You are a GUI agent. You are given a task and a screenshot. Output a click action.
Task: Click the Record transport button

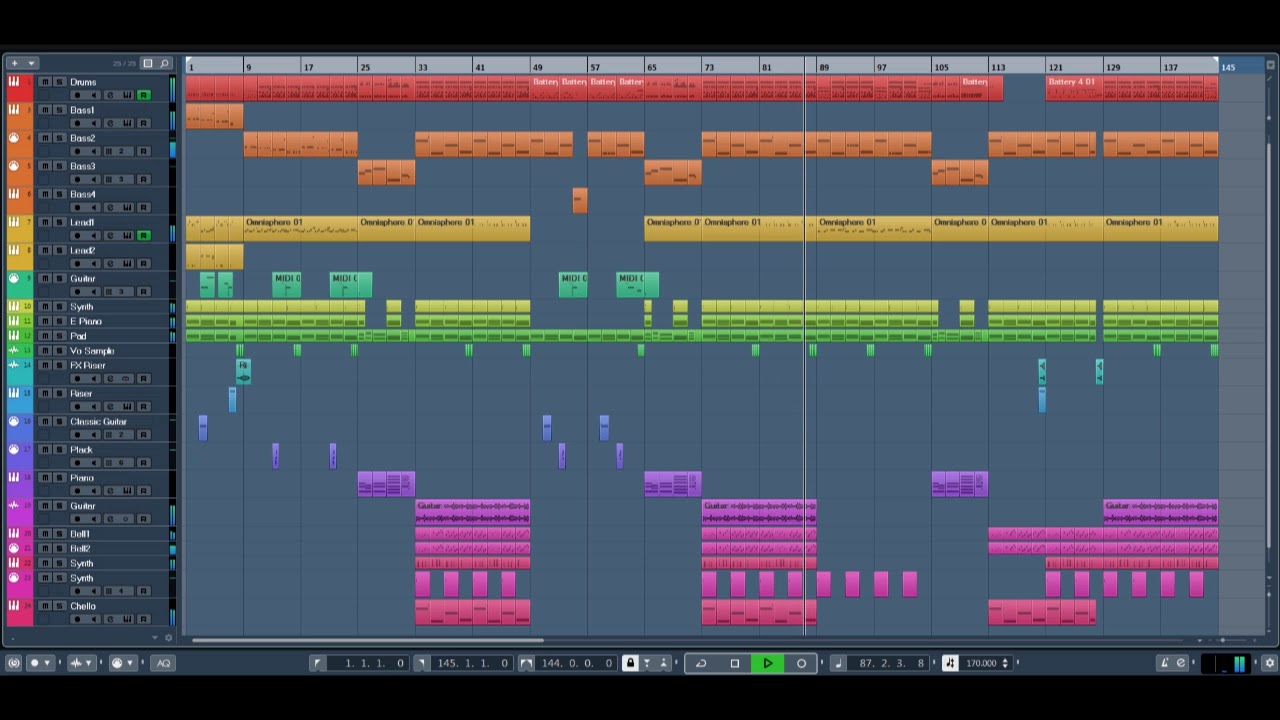(801, 663)
